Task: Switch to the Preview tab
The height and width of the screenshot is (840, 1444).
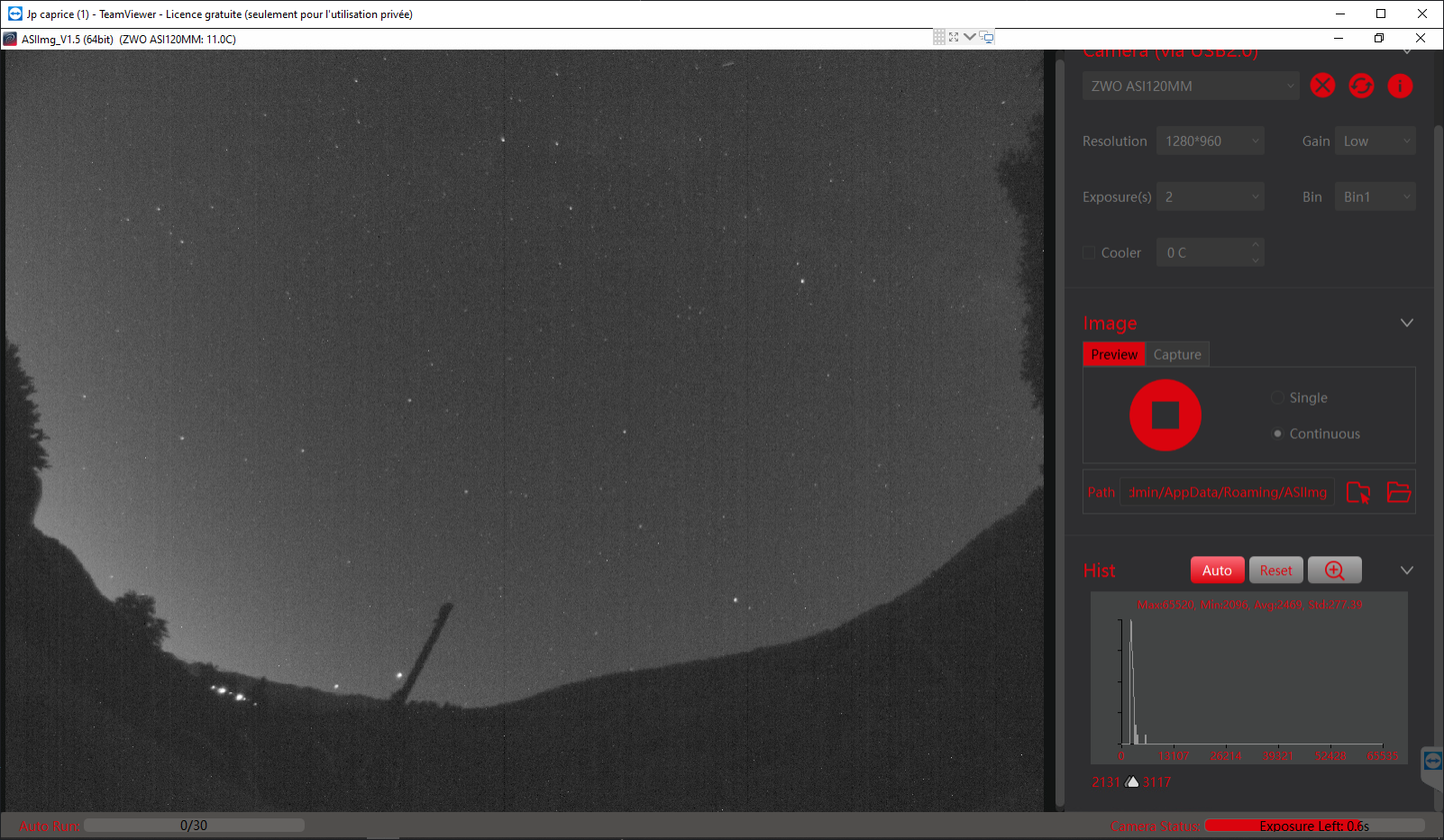Action: click(1114, 354)
